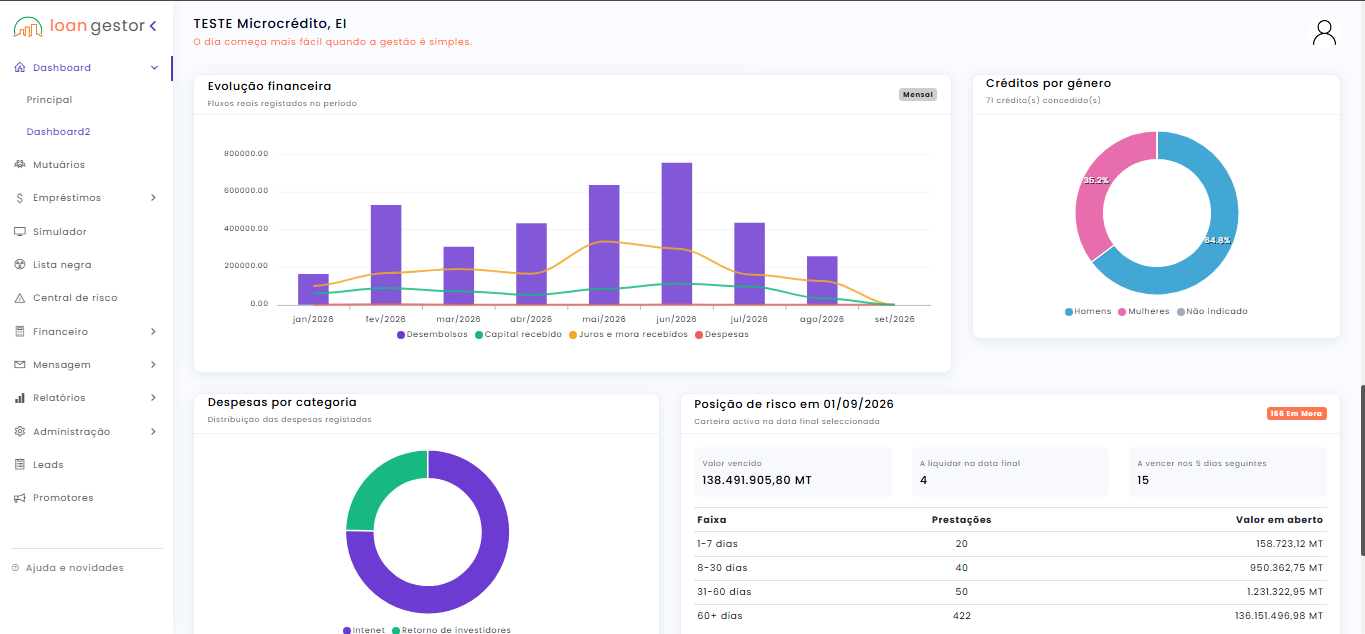
Task: Open the Promotores menu item
Action: pos(63,498)
